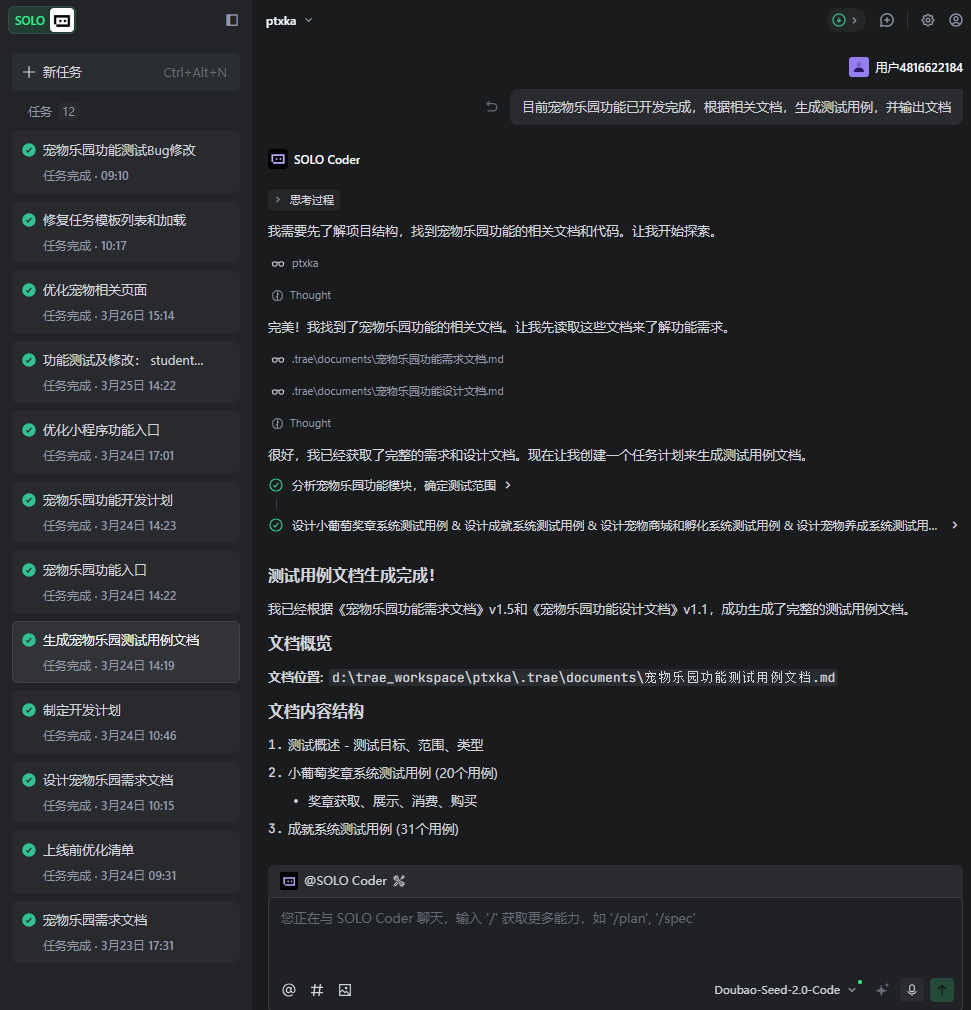Screen dimensions: 971x1010
Task: Open the ptxka project dropdown
Action: point(289,20)
